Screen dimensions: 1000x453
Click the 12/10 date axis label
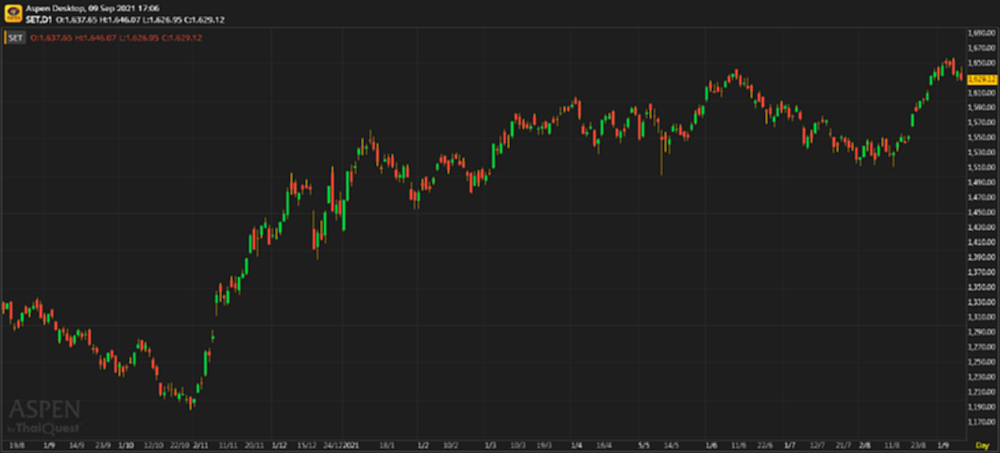154,445
